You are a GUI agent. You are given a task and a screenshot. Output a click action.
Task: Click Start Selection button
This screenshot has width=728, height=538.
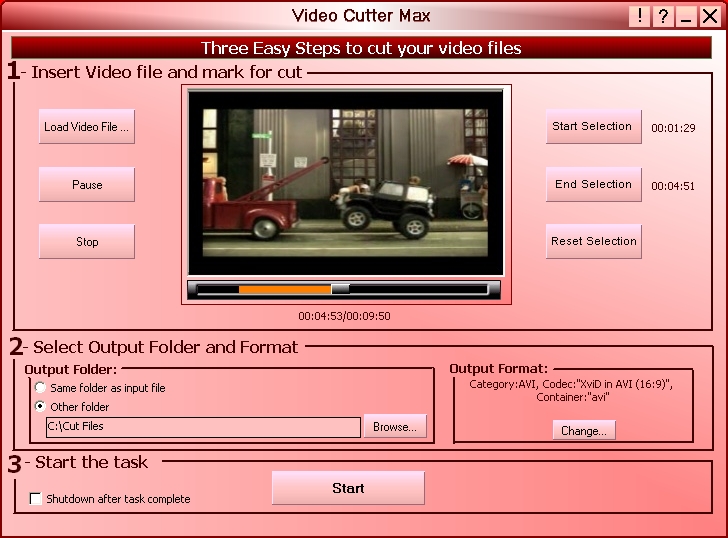[593, 126]
